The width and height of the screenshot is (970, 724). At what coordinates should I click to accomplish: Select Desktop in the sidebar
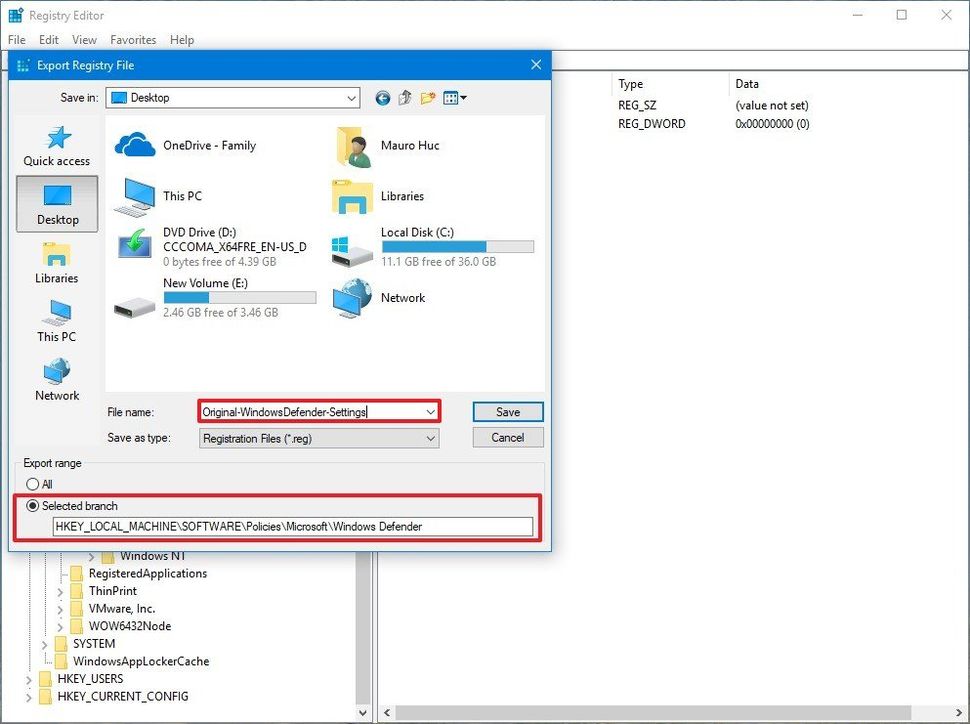56,204
